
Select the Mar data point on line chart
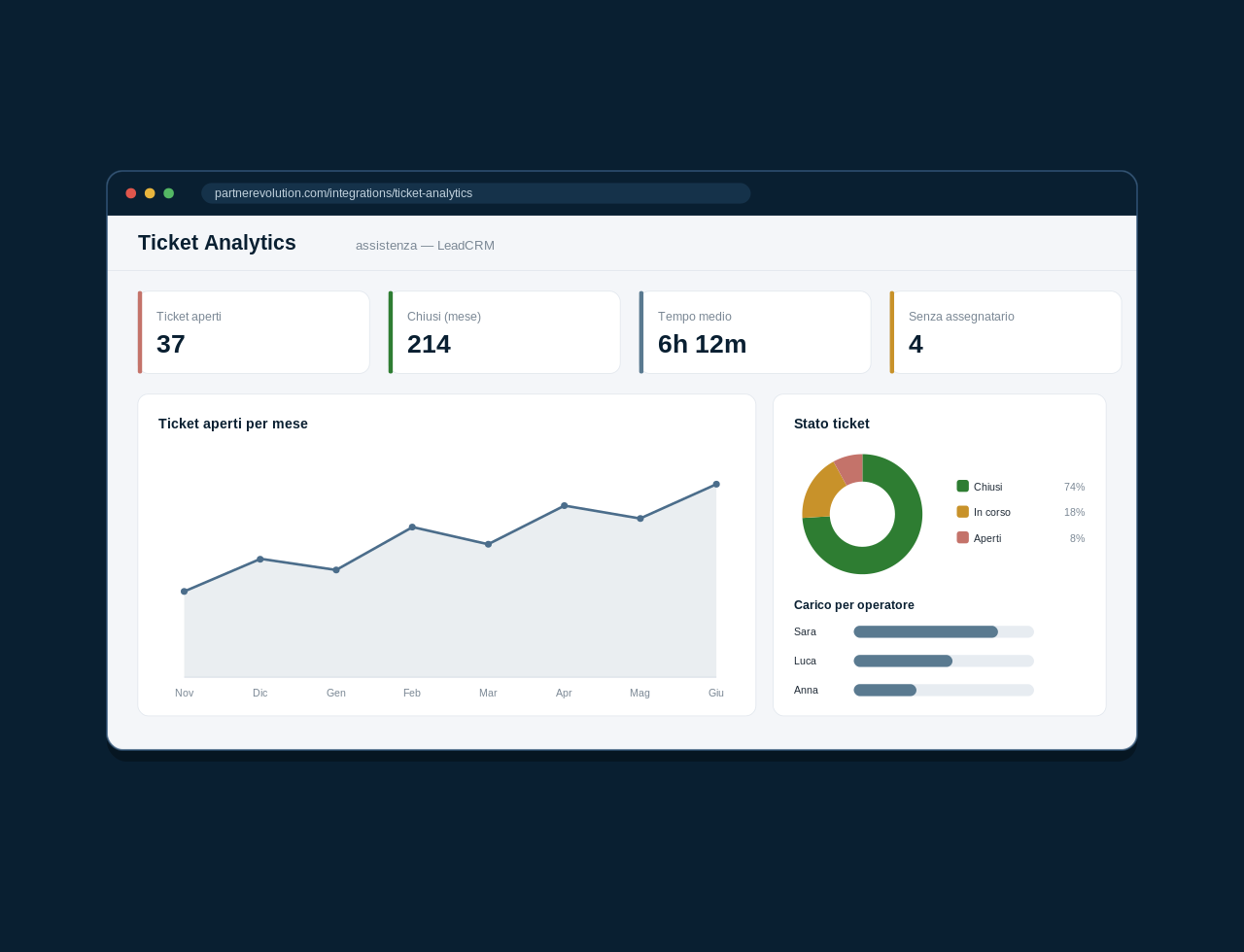tap(488, 544)
